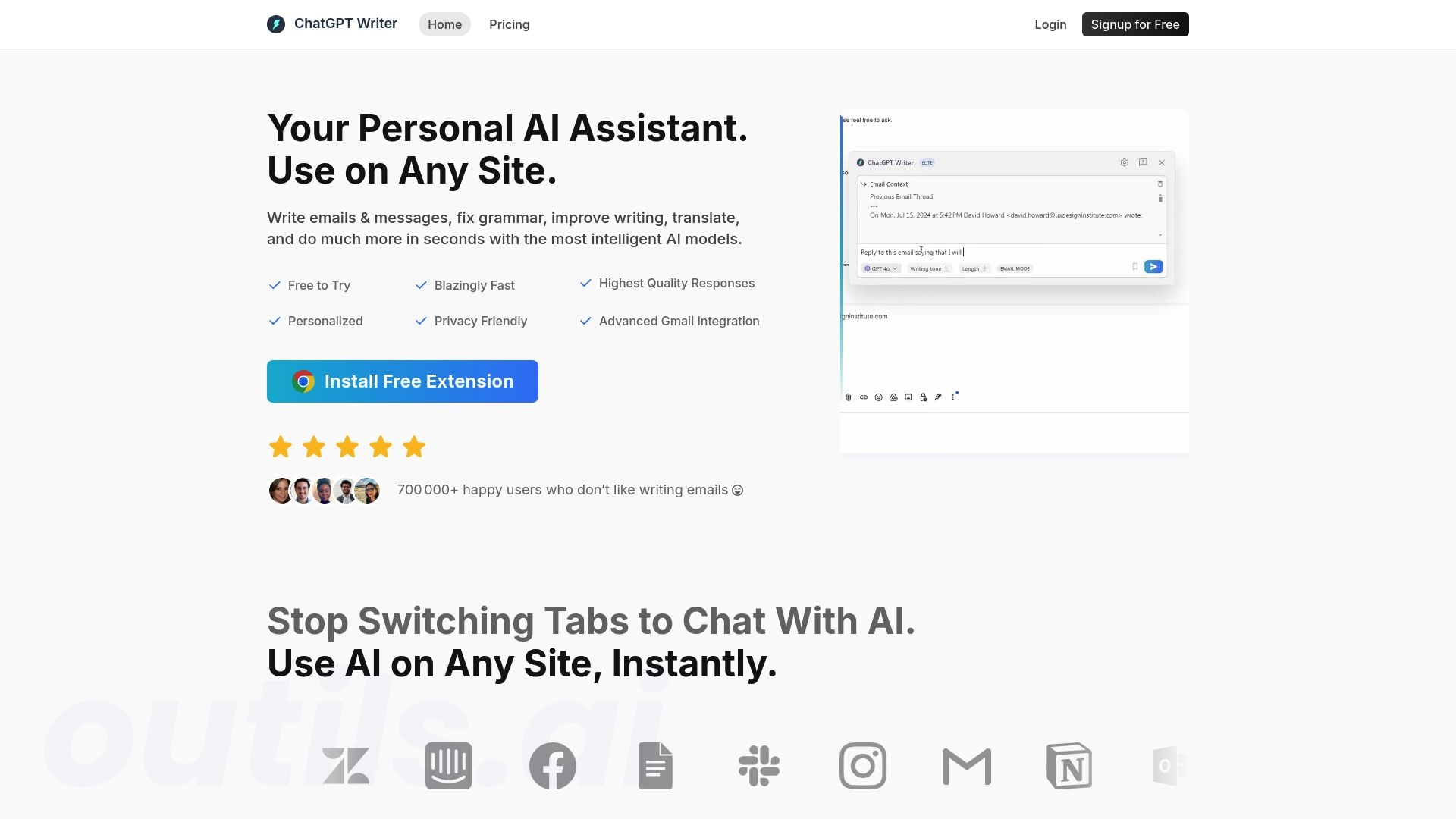Viewport: 1456px width, 819px height.
Task: Open the Notion app icon
Action: click(1067, 766)
